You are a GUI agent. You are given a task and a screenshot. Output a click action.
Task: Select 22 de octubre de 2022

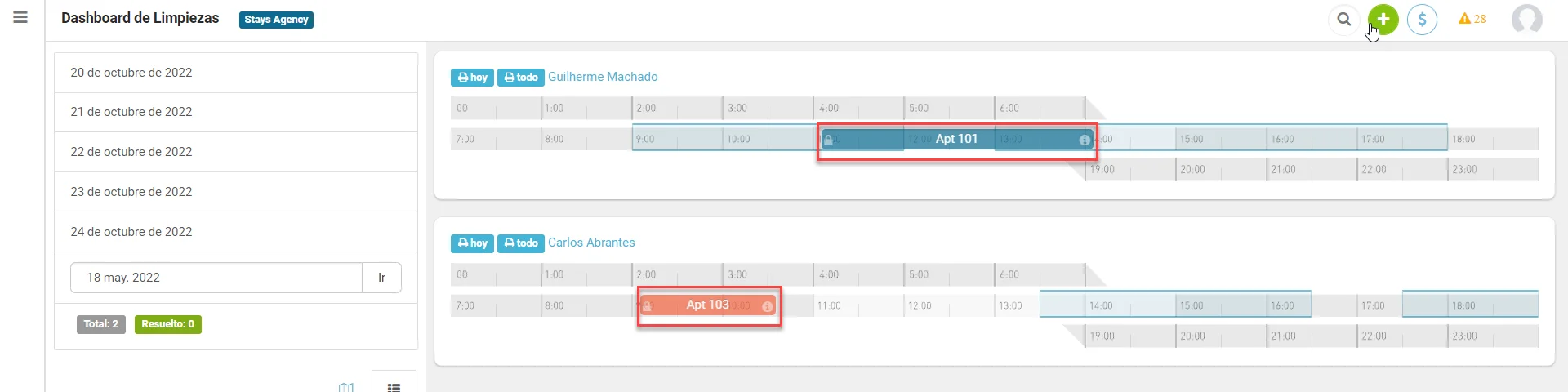click(131, 152)
